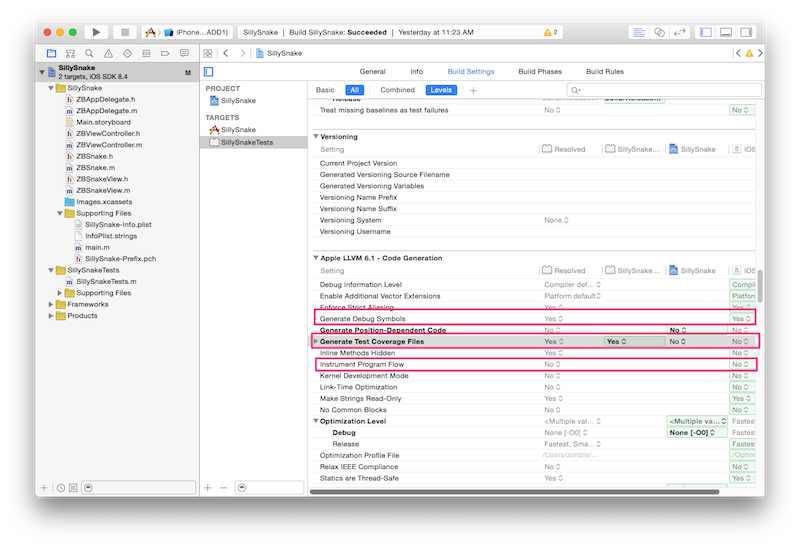800x547 pixels.
Task: Collapse the SillySnakeTests folder group
Action: [x=49, y=270]
